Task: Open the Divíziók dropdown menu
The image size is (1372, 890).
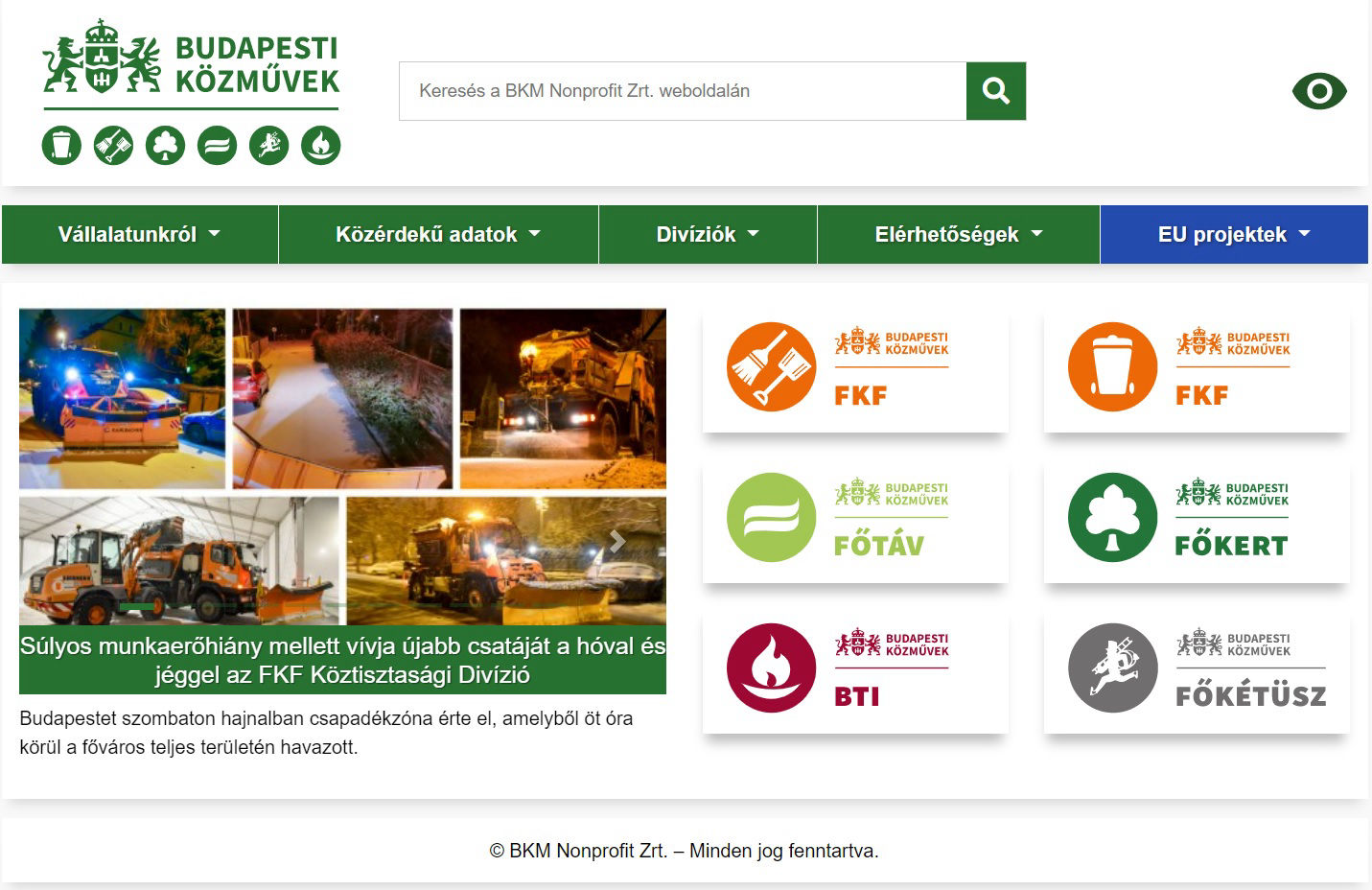Action: click(708, 234)
